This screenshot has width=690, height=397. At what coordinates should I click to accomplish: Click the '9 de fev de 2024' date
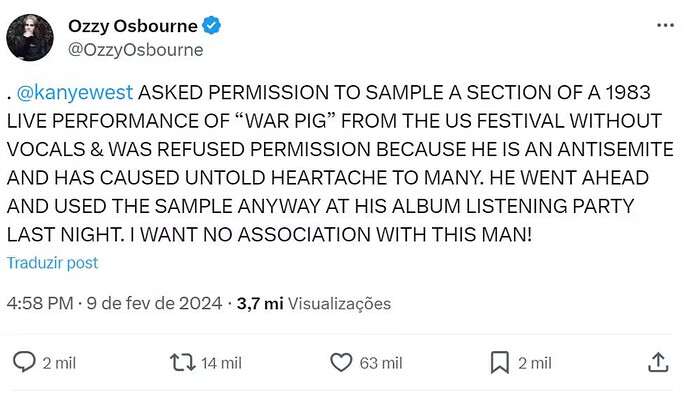point(154,303)
